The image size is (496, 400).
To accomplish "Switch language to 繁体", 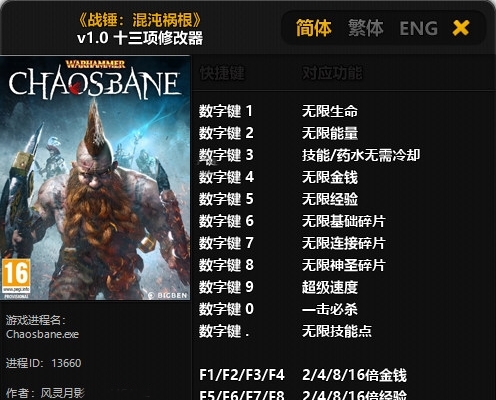I will tap(366, 28).
